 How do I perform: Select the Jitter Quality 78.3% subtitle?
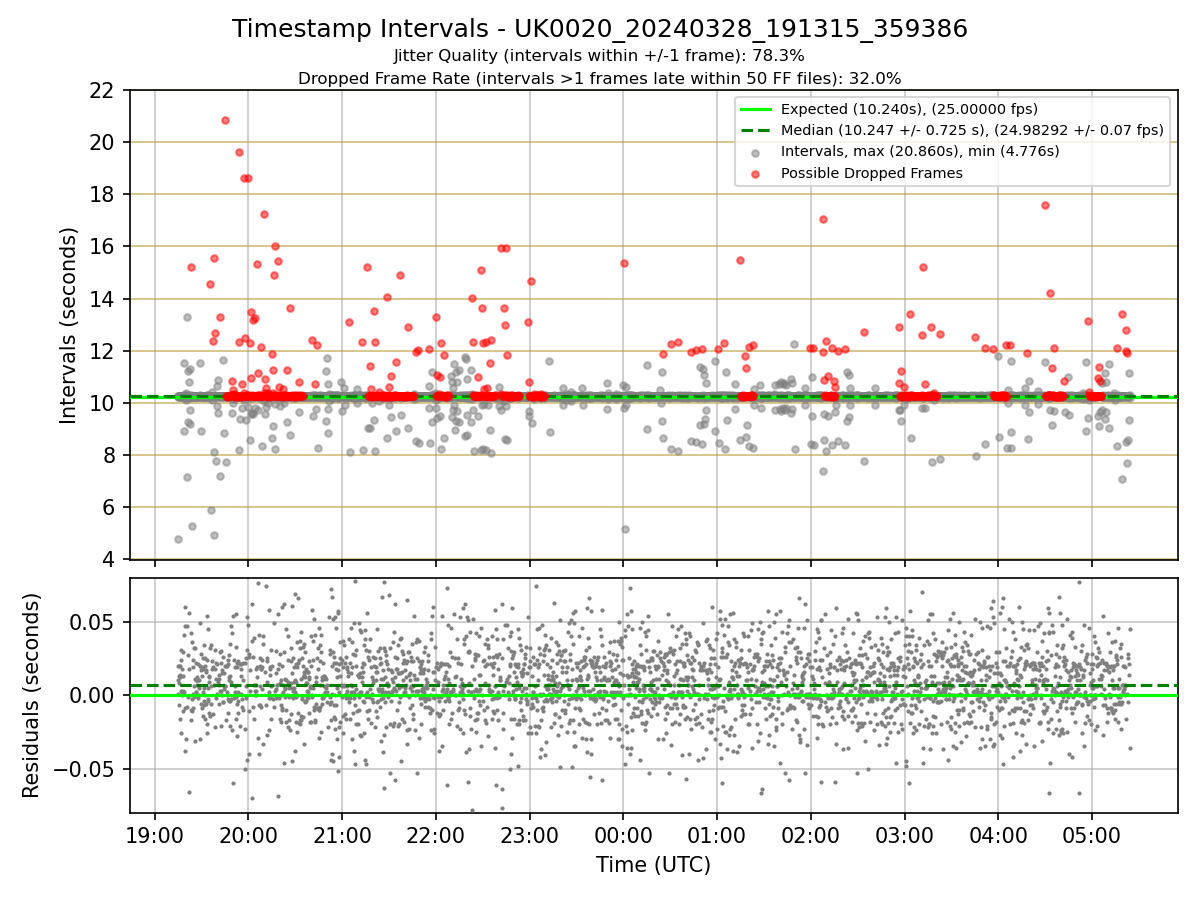tap(599, 56)
